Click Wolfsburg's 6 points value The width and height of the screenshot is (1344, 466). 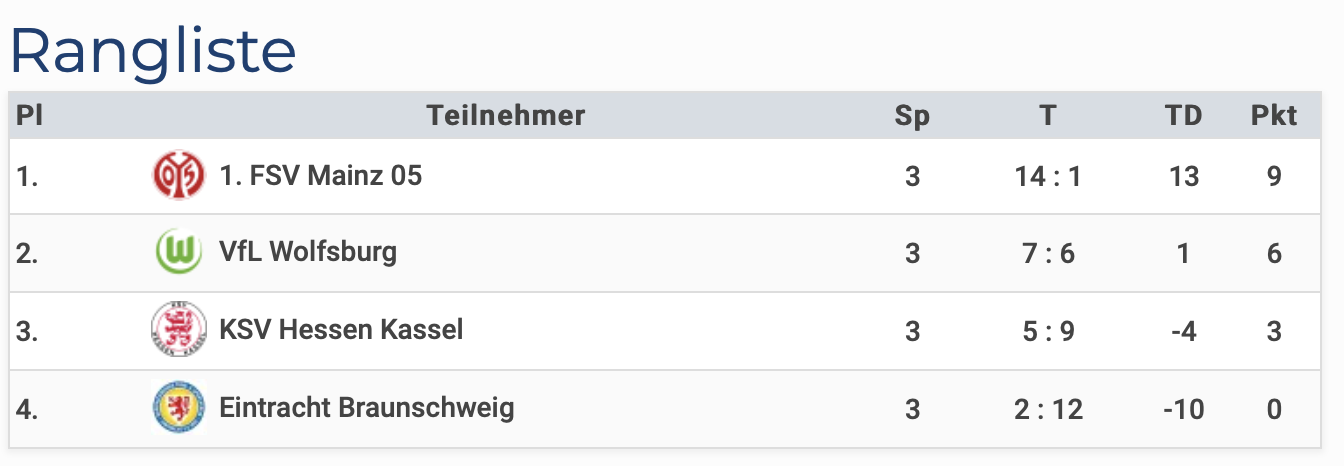click(x=1273, y=253)
